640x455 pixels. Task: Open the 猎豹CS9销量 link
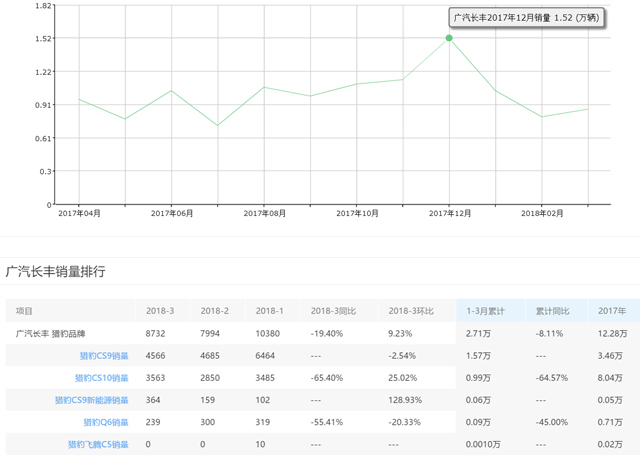click(x=104, y=356)
